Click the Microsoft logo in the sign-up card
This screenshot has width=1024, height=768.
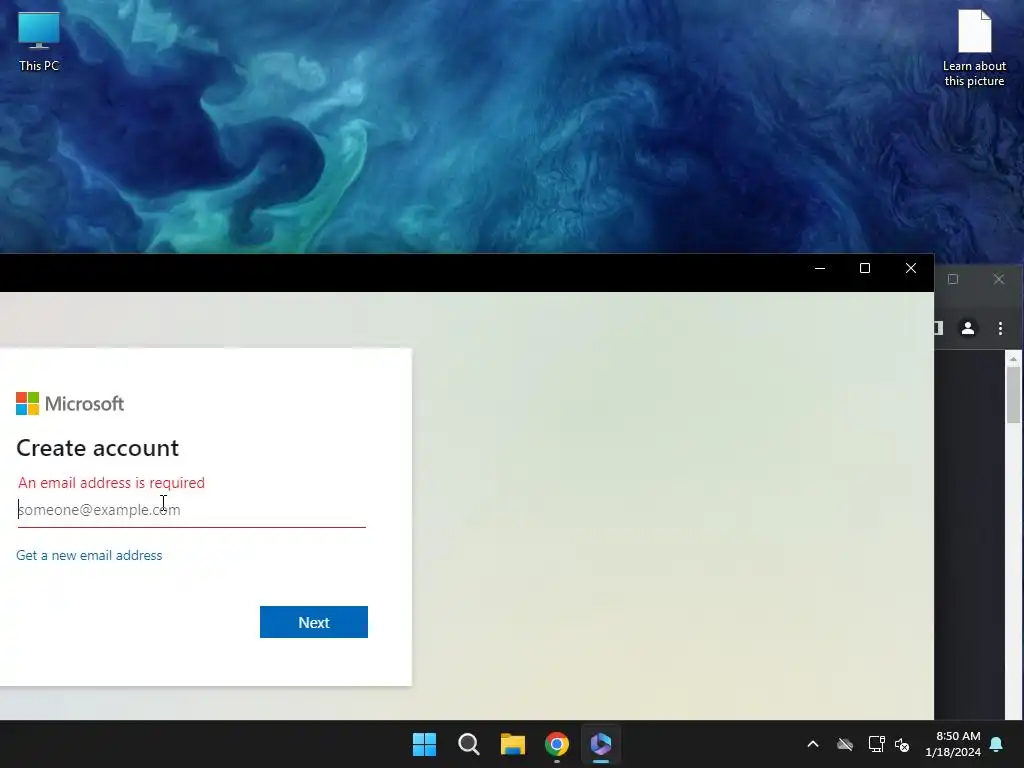[70, 404]
